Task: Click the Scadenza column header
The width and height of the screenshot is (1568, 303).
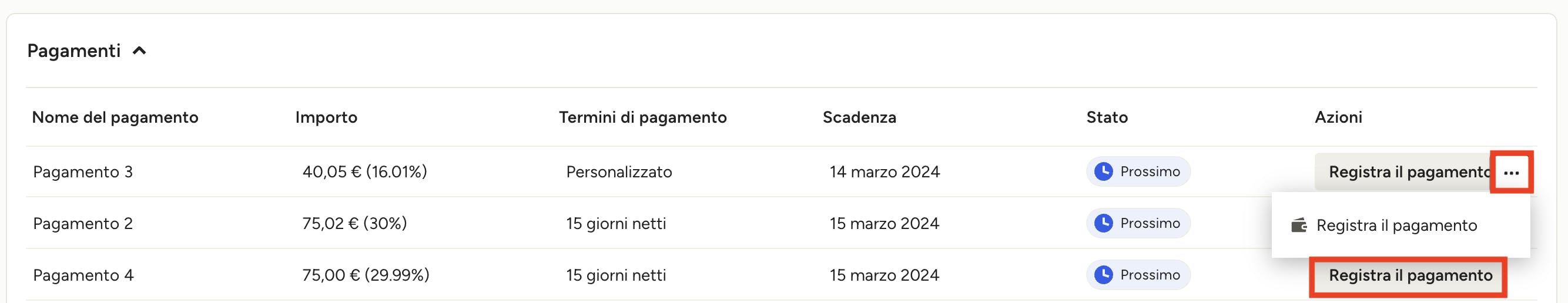Action: pyautogui.click(x=859, y=117)
